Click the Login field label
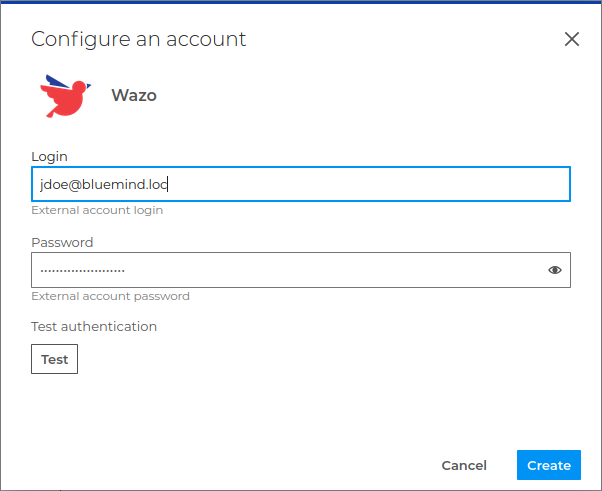 pyautogui.click(x=49, y=157)
